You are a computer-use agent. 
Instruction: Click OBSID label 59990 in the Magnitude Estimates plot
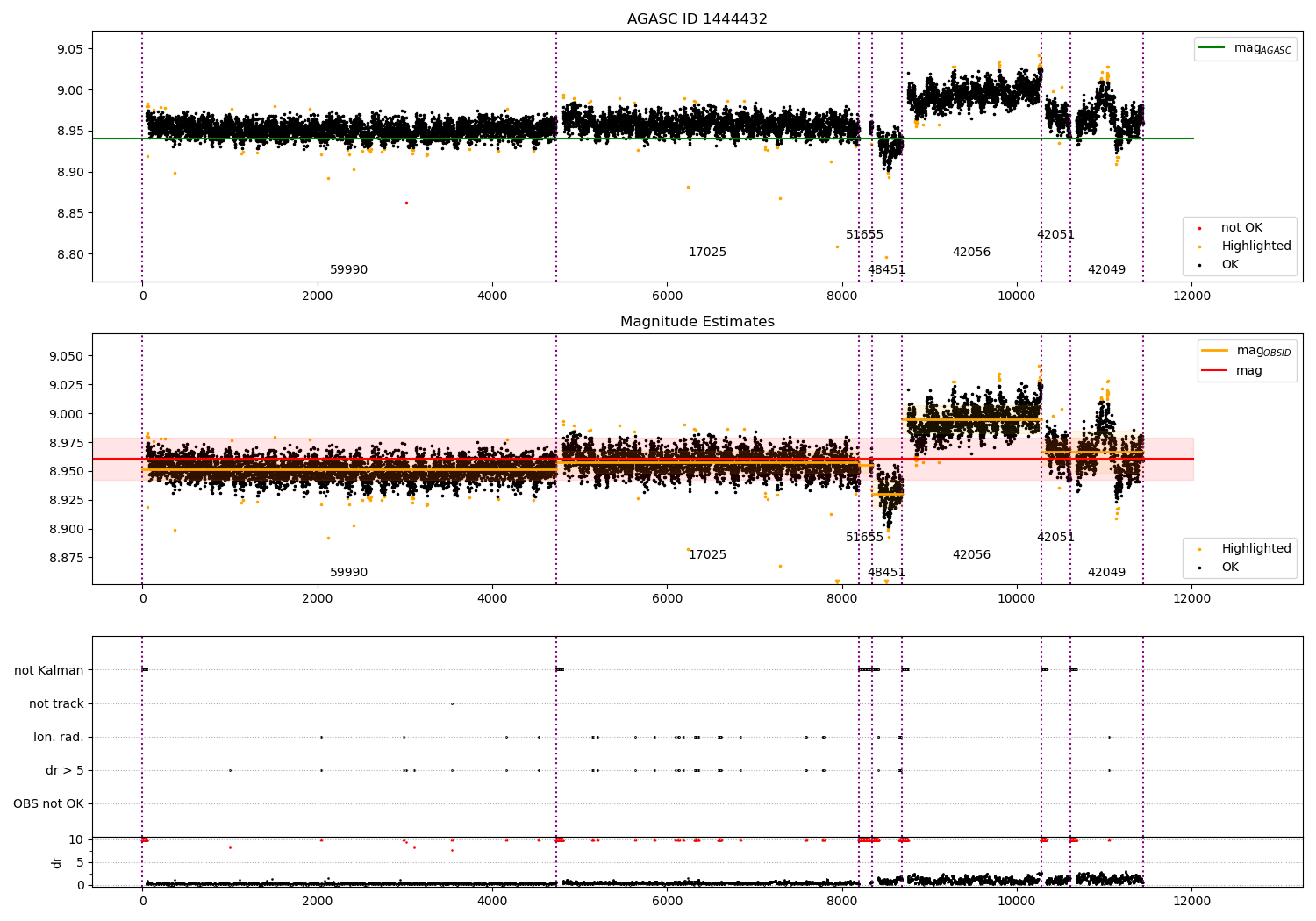click(349, 573)
